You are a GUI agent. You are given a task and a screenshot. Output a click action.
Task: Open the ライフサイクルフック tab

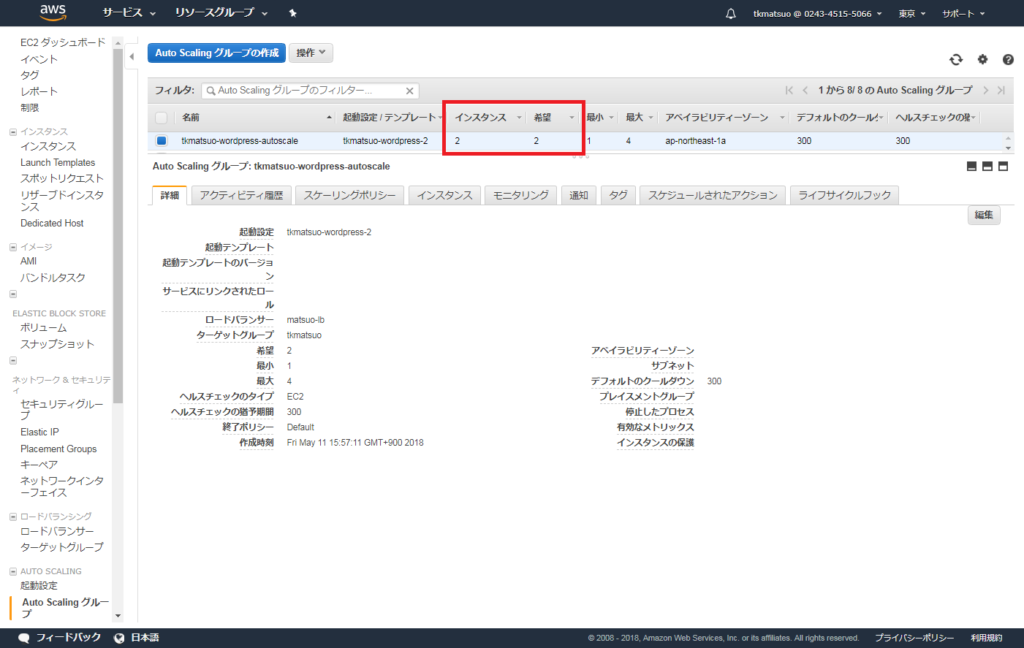pos(844,195)
